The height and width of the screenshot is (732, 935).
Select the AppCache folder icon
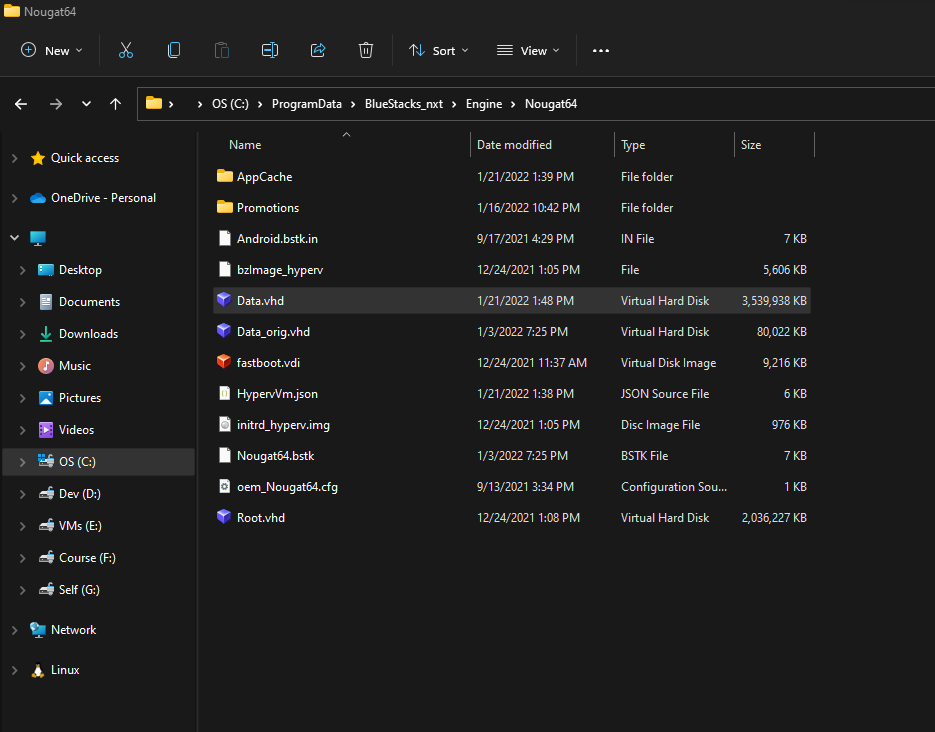tap(225, 176)
